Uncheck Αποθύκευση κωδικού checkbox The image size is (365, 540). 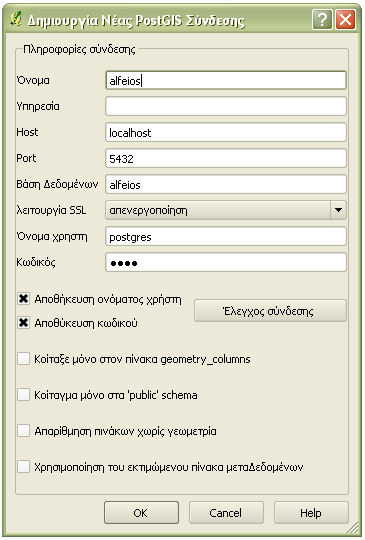[x=23, y=323]
